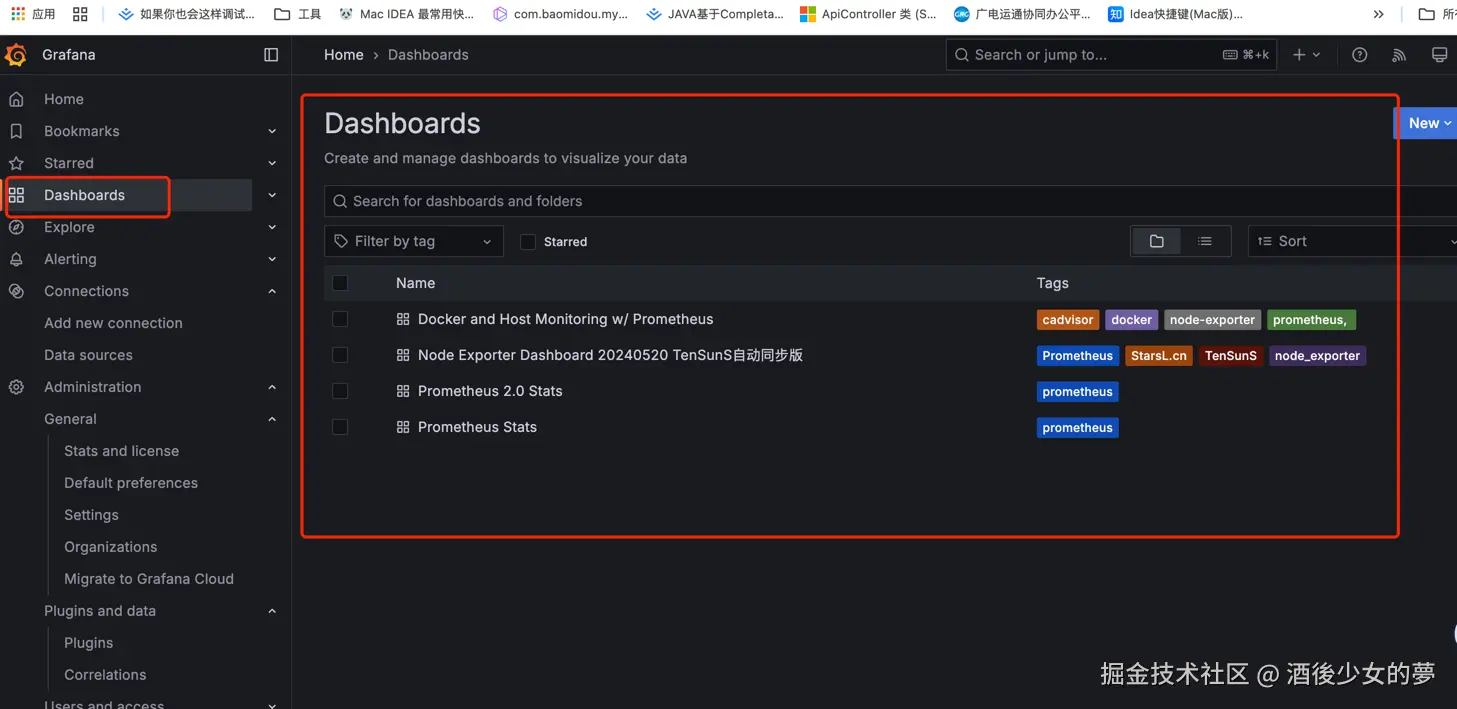Collapse the Connections section chevron
The image size is (1457, 709).
point(272,291)
